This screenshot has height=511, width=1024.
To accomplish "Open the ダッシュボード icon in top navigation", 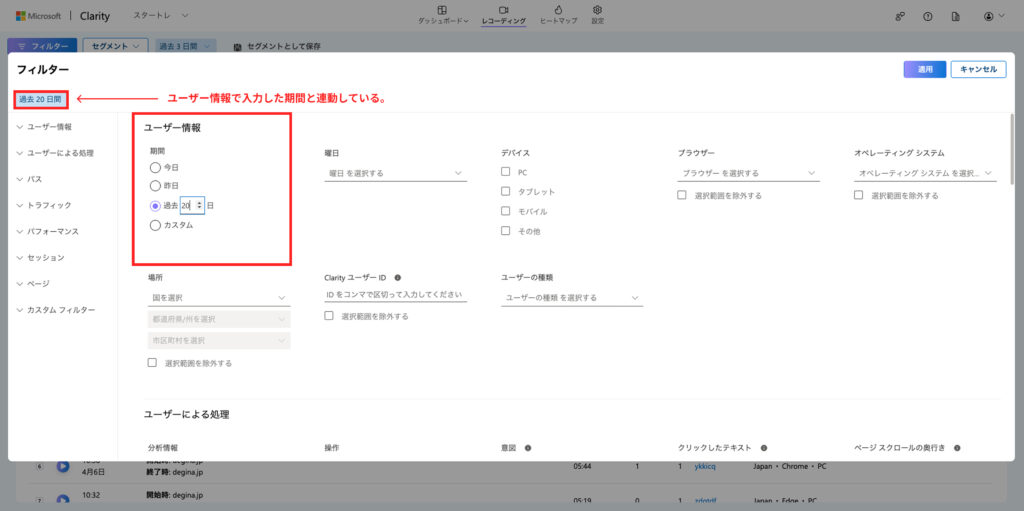I will (442, 10).
